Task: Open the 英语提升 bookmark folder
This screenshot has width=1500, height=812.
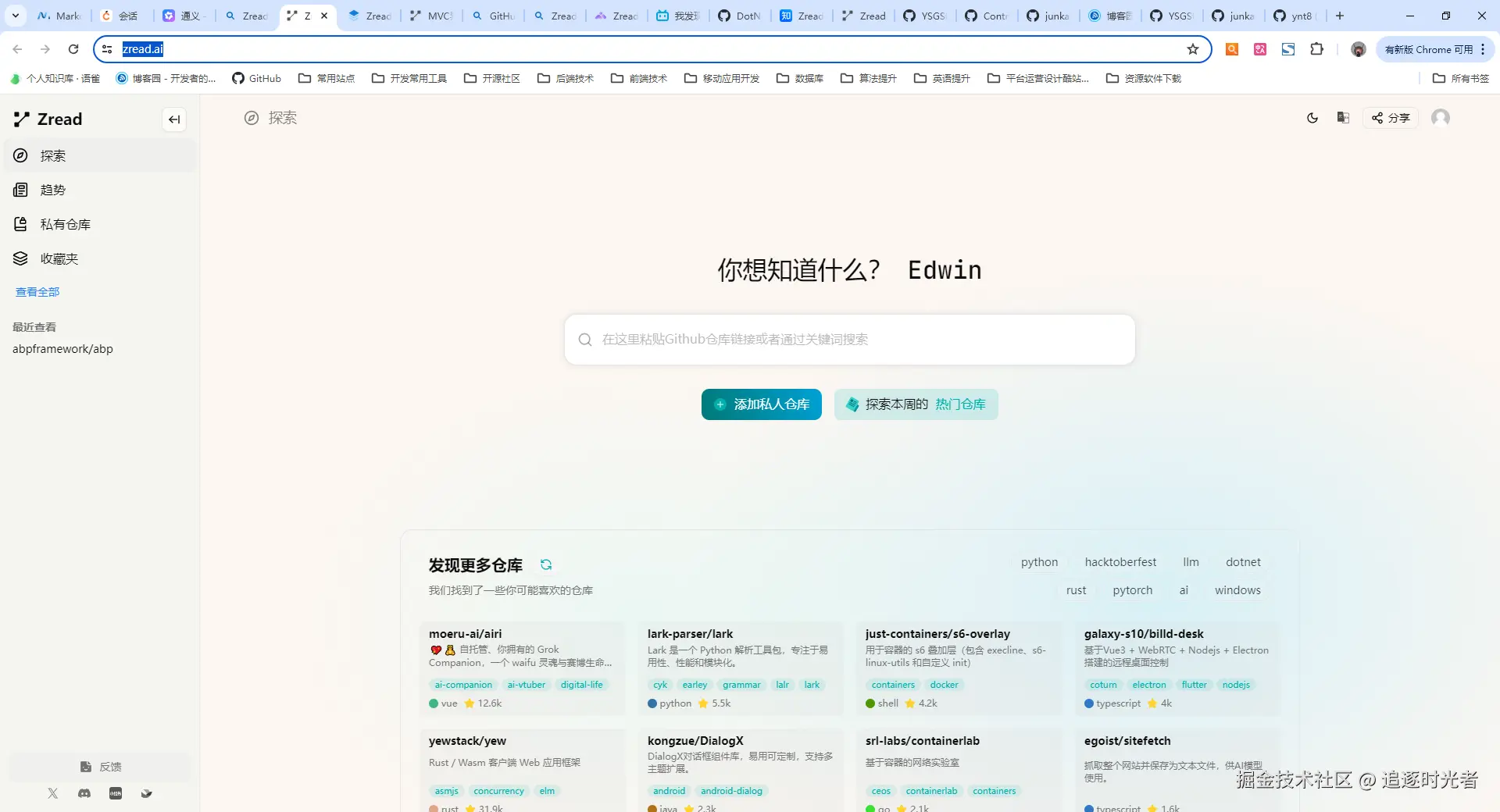Action: (942, 78)
